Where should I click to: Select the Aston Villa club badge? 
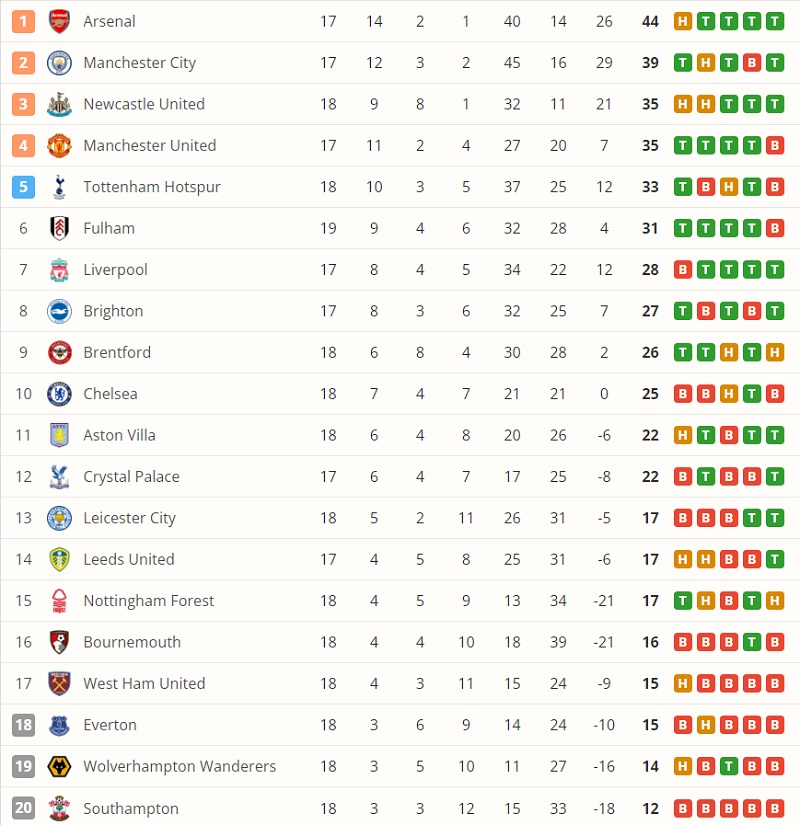[x=59, y=434]
